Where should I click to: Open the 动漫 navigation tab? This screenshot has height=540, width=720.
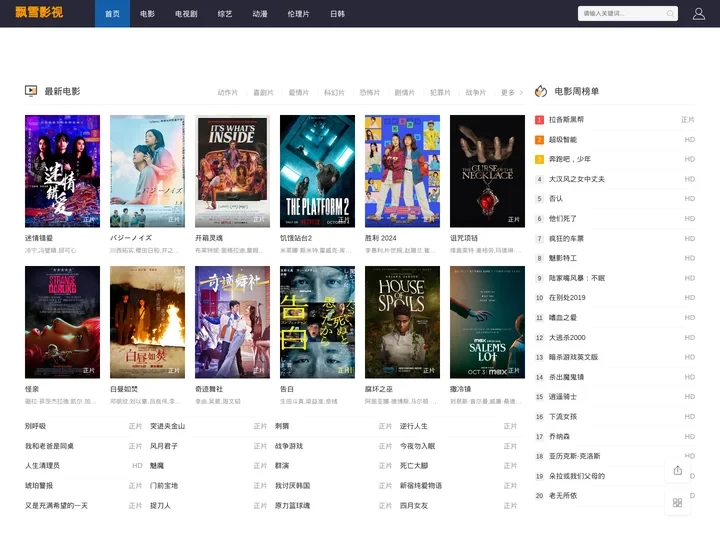[260, 14]
